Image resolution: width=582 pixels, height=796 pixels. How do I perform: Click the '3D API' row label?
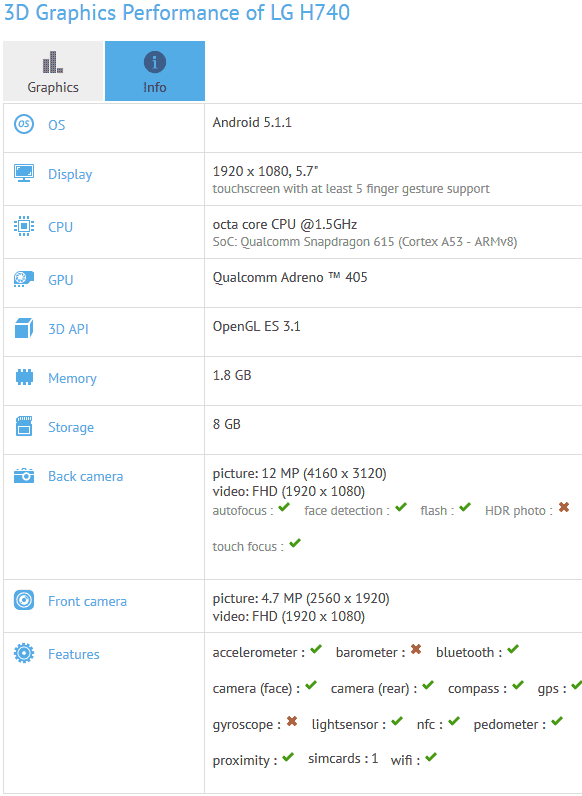(x=68, y=329)
